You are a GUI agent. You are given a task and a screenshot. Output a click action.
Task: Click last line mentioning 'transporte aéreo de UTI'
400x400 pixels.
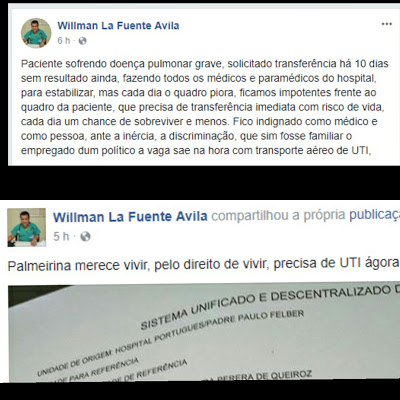point(196,151)
